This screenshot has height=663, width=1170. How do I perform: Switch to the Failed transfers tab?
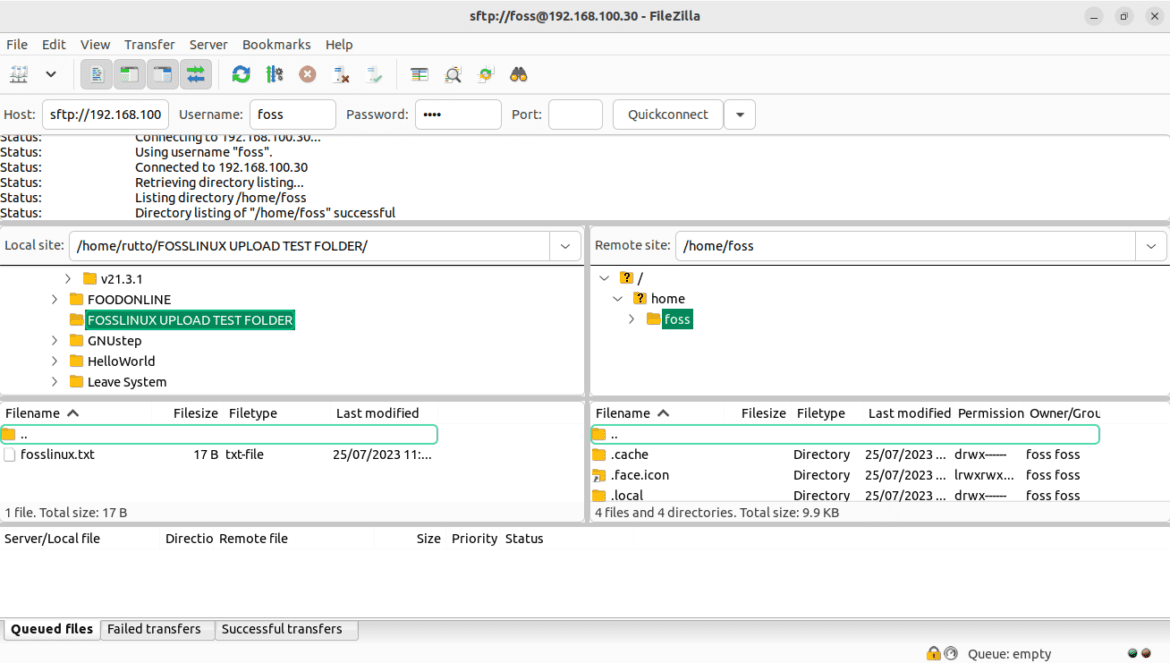(154, 630)
